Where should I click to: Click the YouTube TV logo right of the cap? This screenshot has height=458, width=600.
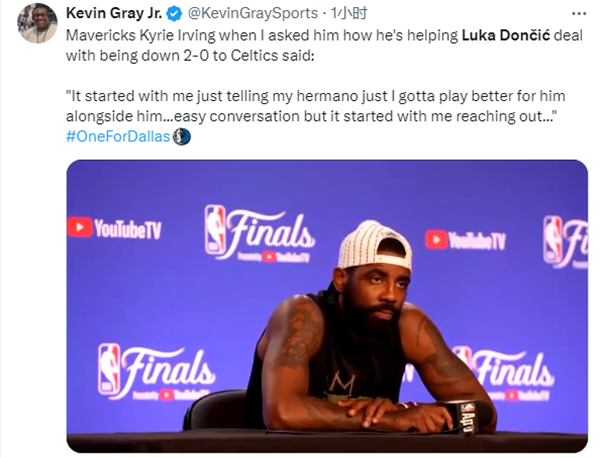[464, 239]
